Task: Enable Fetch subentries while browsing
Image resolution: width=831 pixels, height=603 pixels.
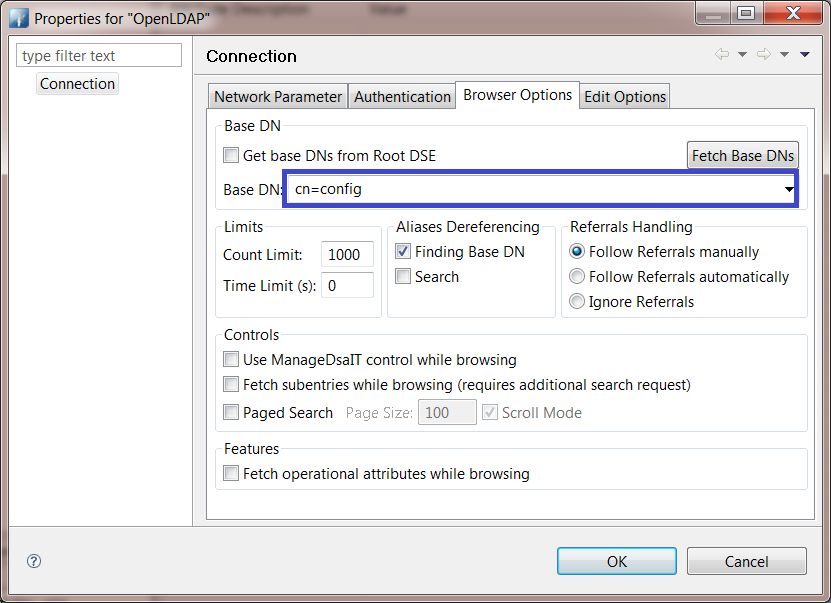Action: click(231, 384)
